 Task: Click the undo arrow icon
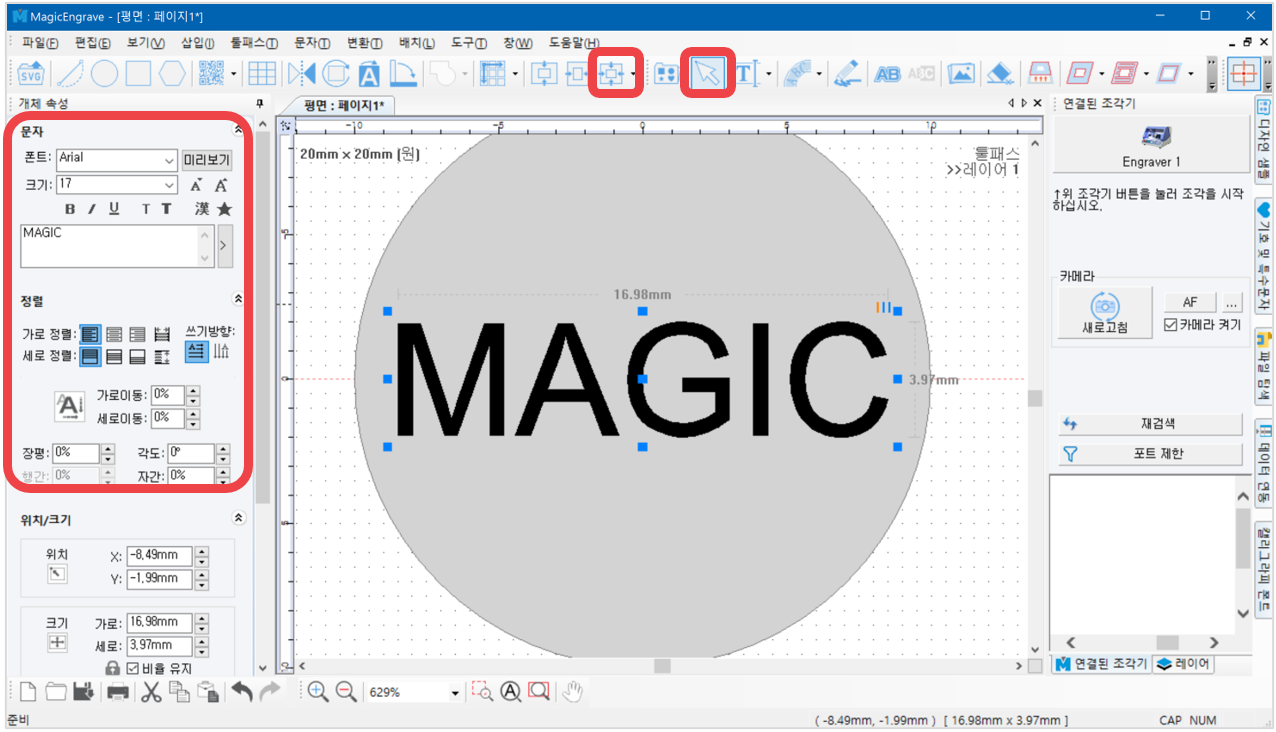pyautogui.click(x=242, y=691)
